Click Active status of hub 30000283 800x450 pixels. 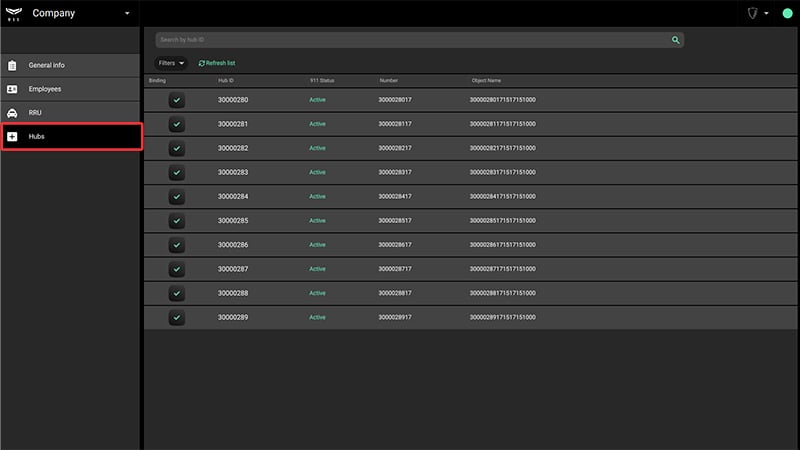317,172
